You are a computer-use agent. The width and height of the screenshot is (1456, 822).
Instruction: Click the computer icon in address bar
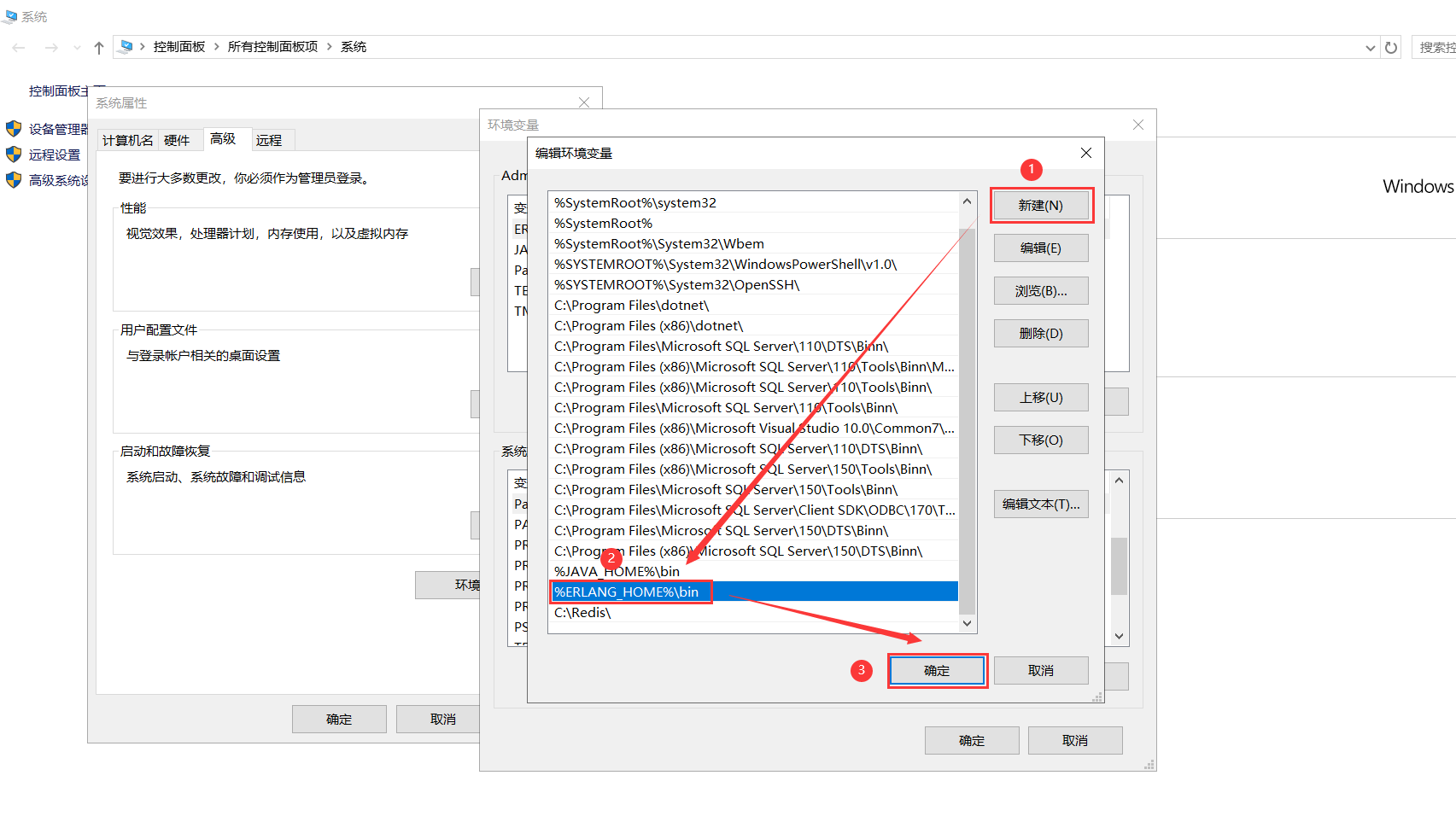pyautogui.click(x=126, y=46)
